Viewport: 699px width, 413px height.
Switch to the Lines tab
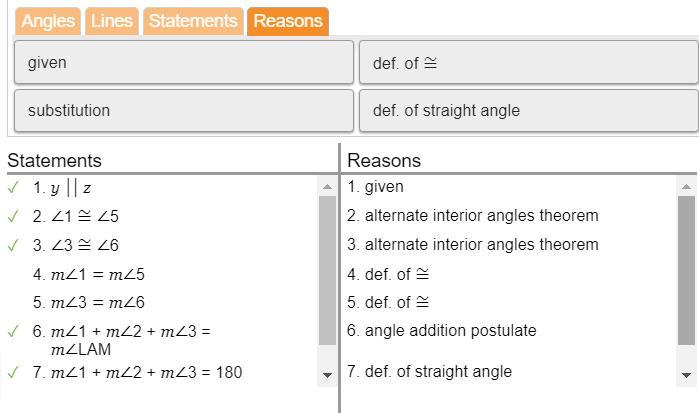(x=111, y=21)
